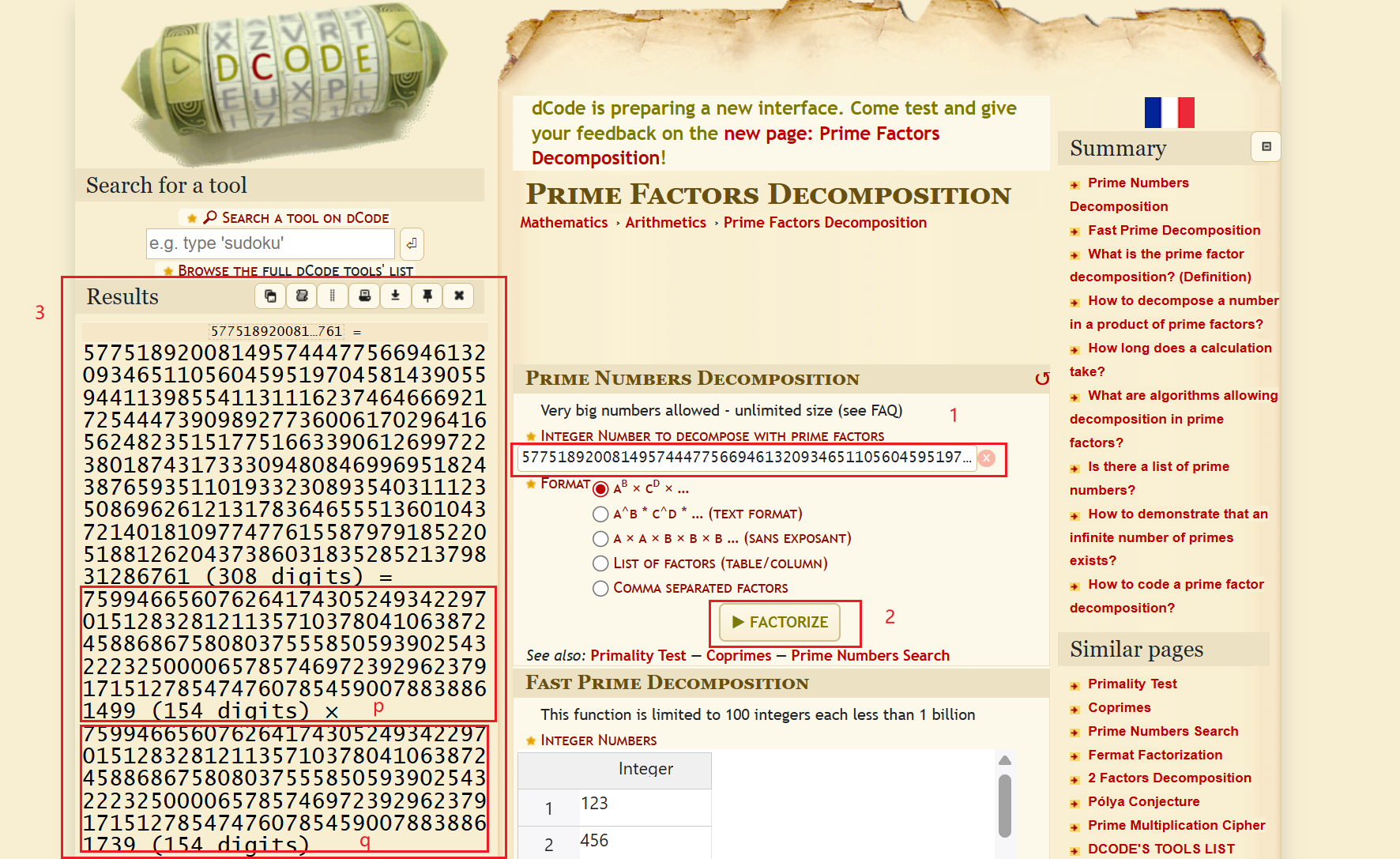Open the Primality Test link under See also
Viewport: 1400px width, 859px height.
click(638, 656)
